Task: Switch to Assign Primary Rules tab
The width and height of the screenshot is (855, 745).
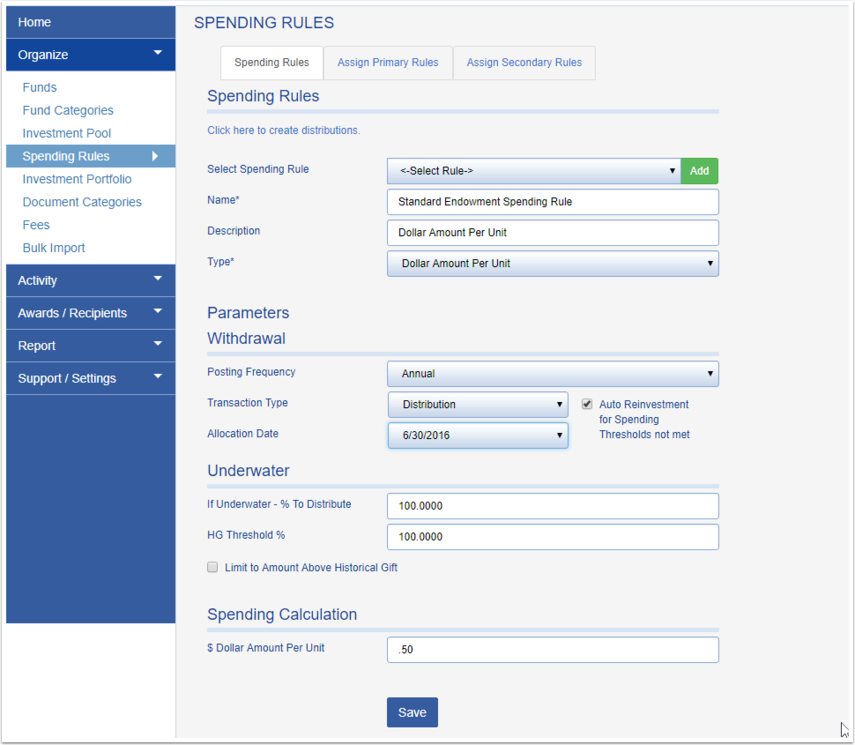Action: pyautogui.click(x=388, y=63)
